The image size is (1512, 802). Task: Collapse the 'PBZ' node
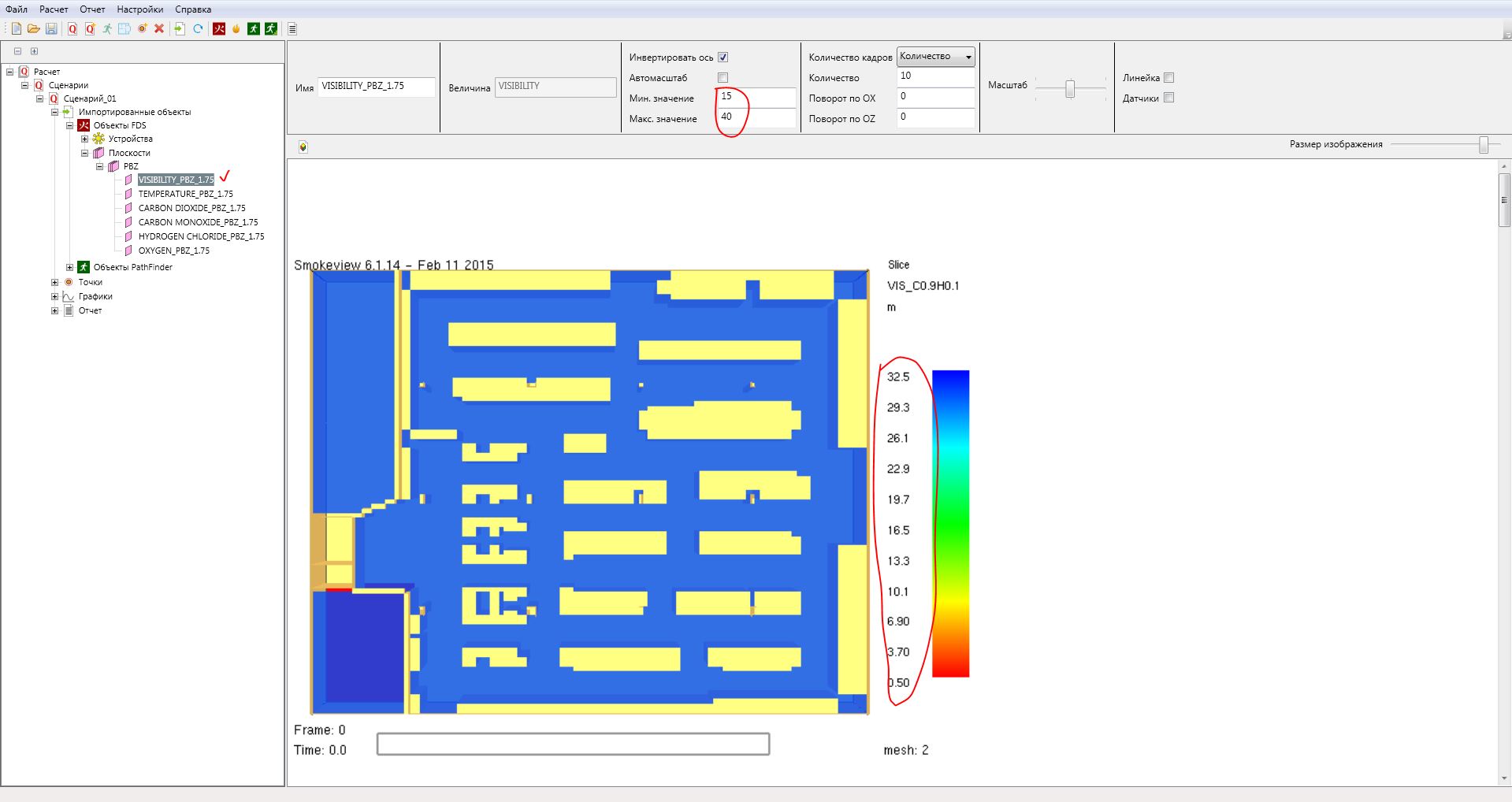point(99,166)
